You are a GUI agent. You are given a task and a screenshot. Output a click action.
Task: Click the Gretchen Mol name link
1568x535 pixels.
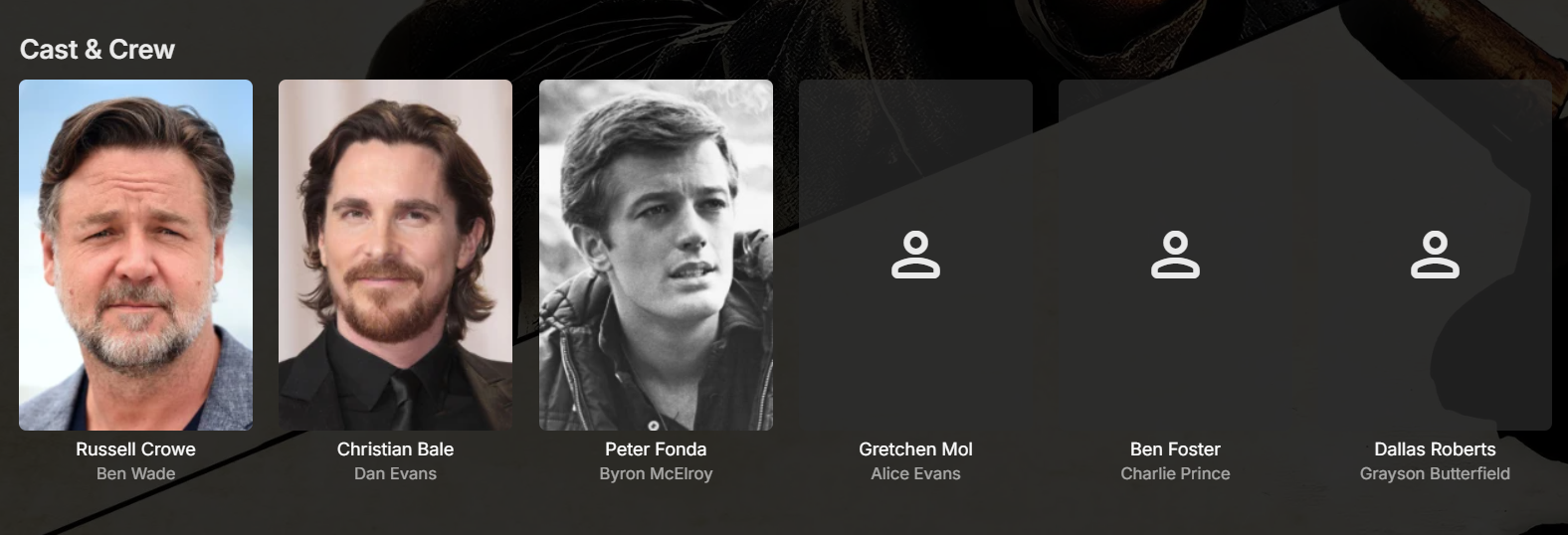tap(915, 449)
